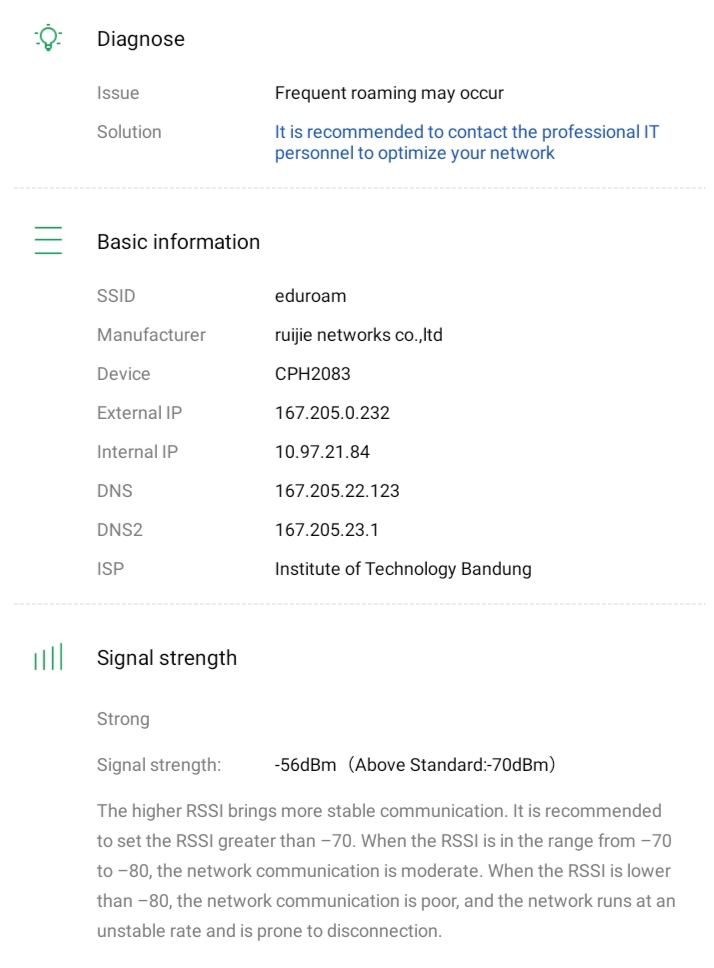
Task: Click the Diagnose lightbulb icon
Action: [48, 39]
